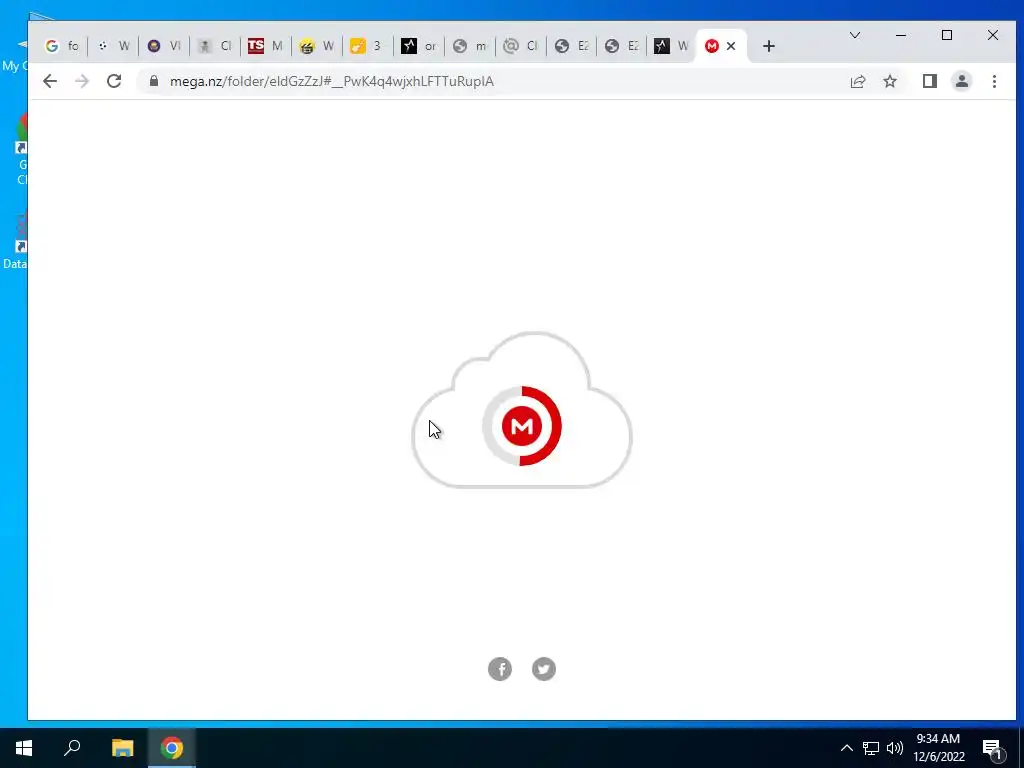The width and height of the screenshot is (1024, 768).
Task: View site information via the padlock icon
Action: pos(154,81)
